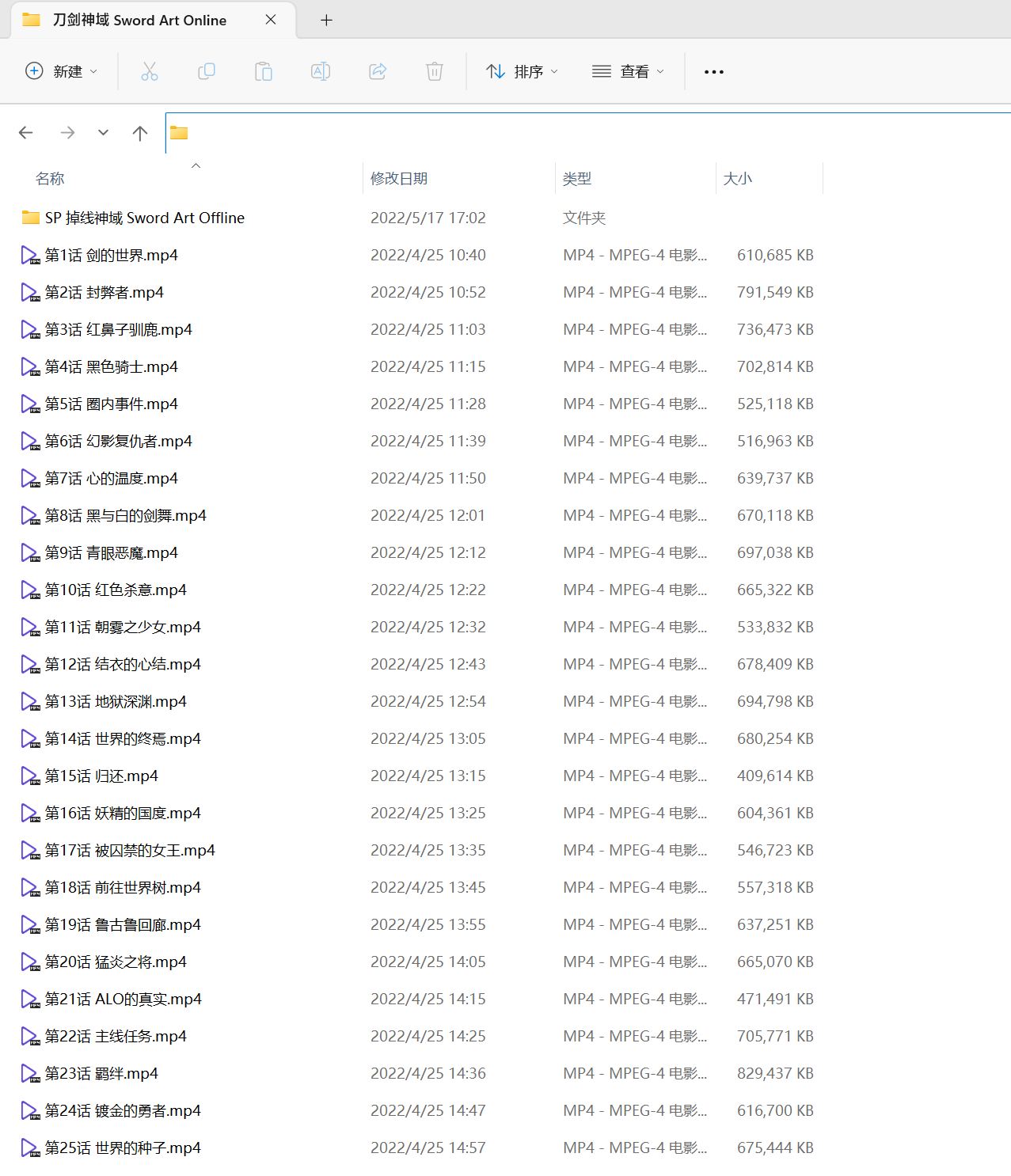Open the 排序 (Sort) dropdown
Image resolution: width=1011 pixels, height=1176 pixels.
(523, 71)
